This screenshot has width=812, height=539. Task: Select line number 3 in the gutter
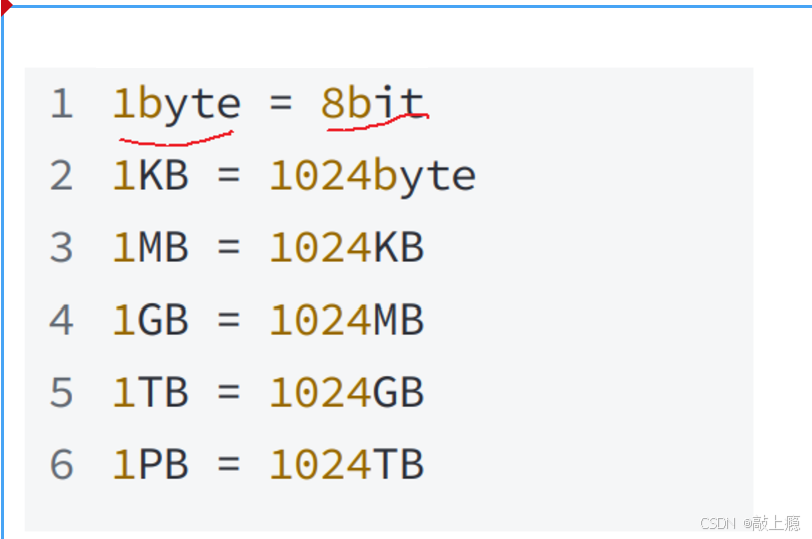(x=62, y=248)
